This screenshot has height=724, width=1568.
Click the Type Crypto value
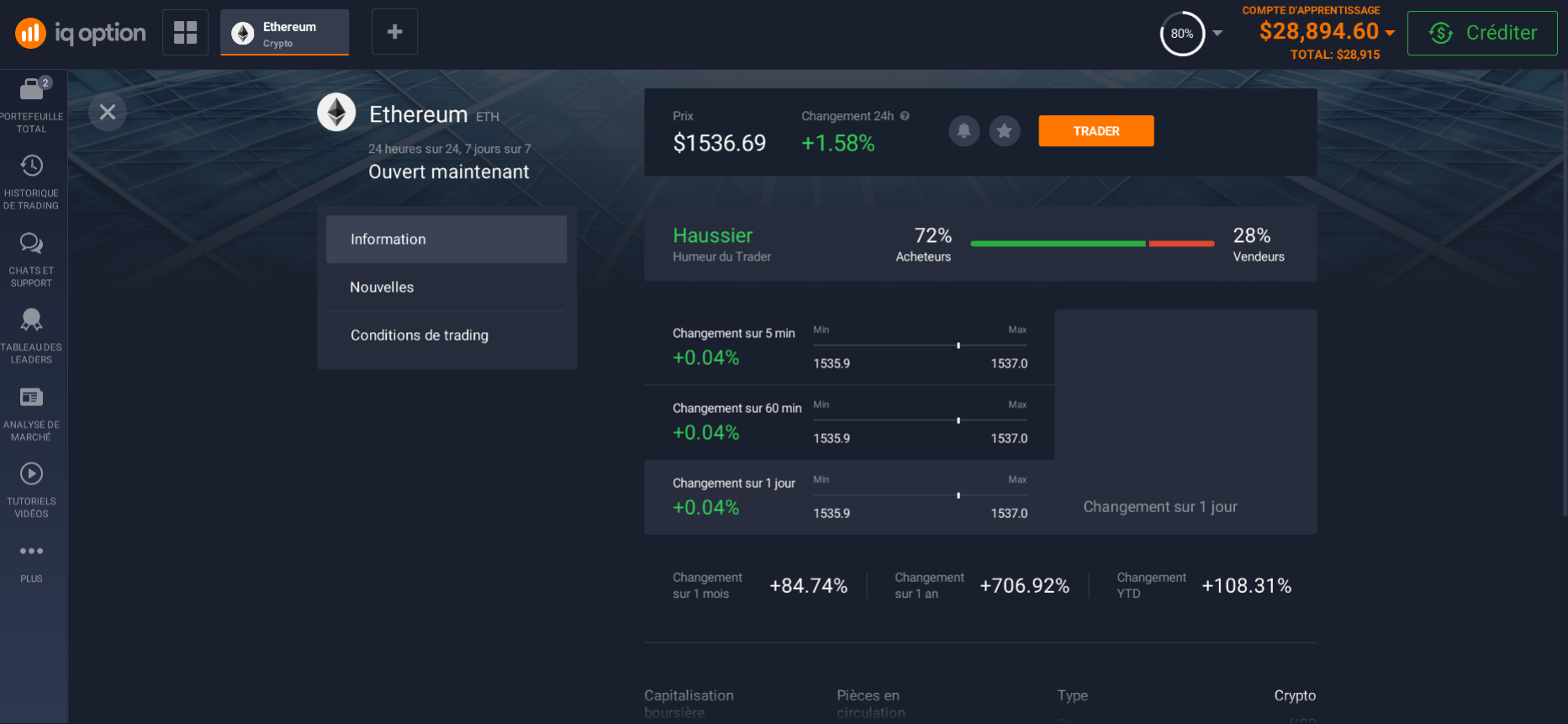click(1295, 695)
